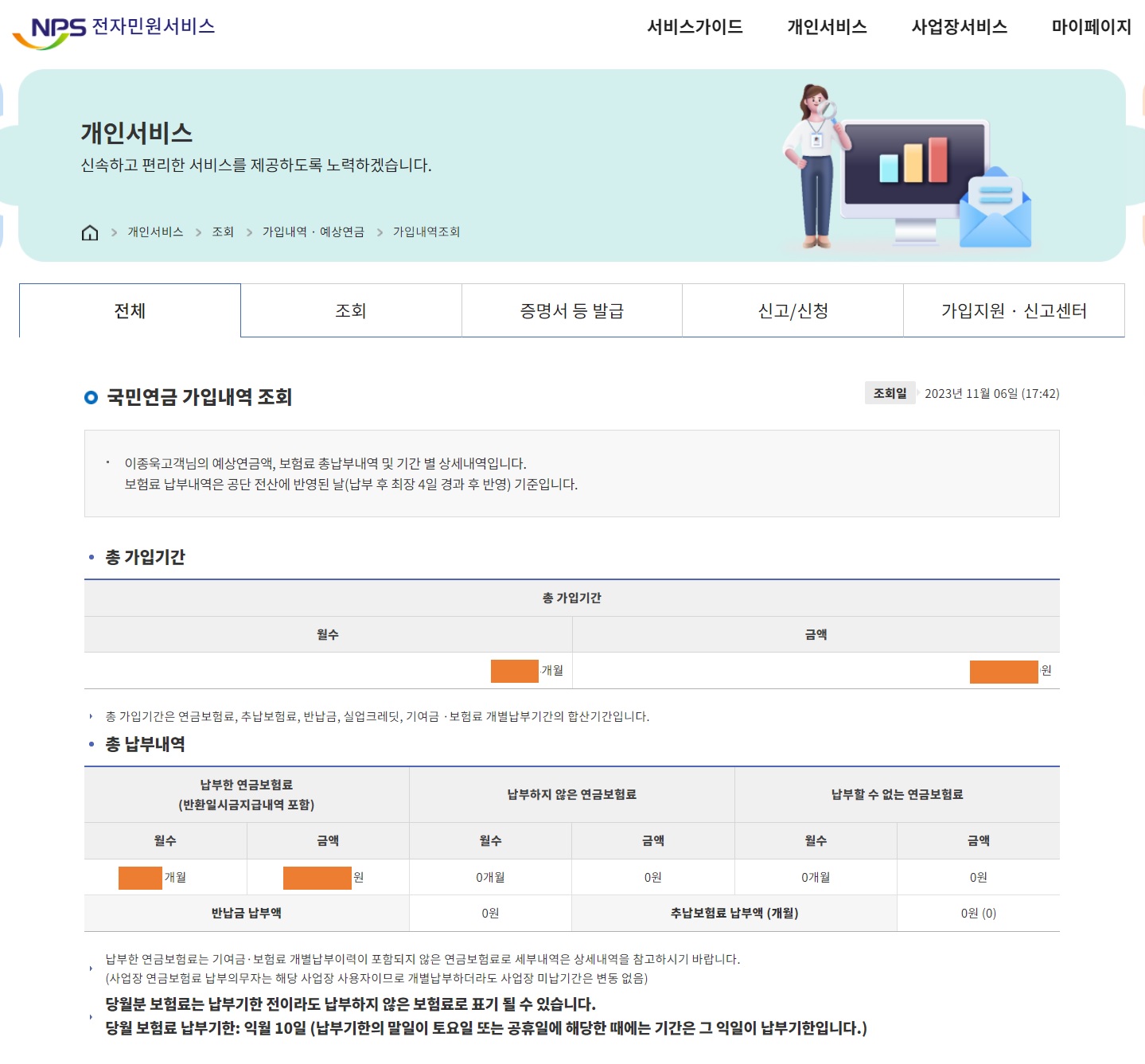Switch to the 조회 tab

(350, 310)
